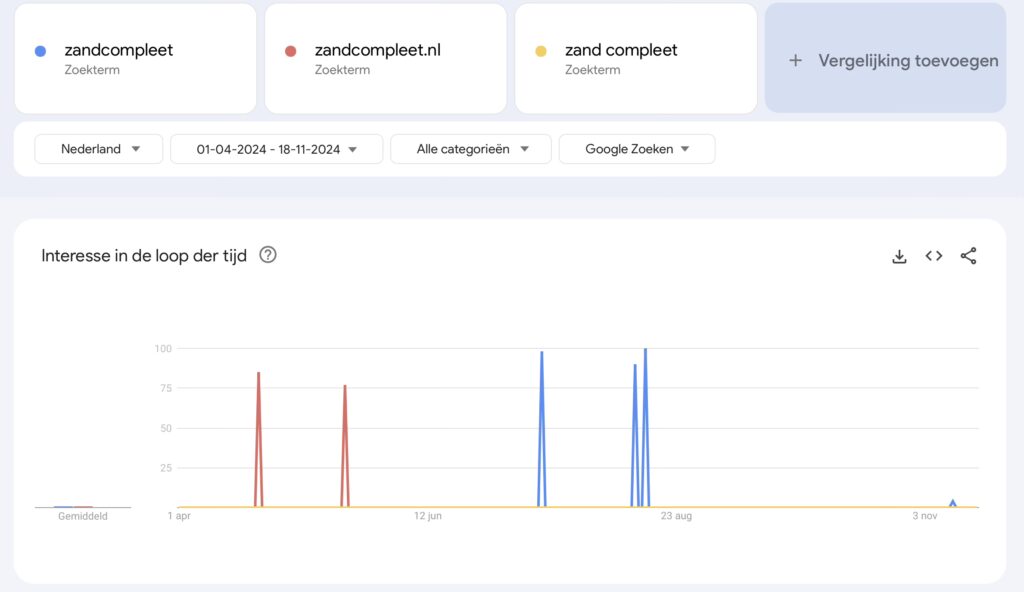This screenshot has width=1024, height=592.
Task: Edit the zand compleet search term card
Action: coord(636,59)
